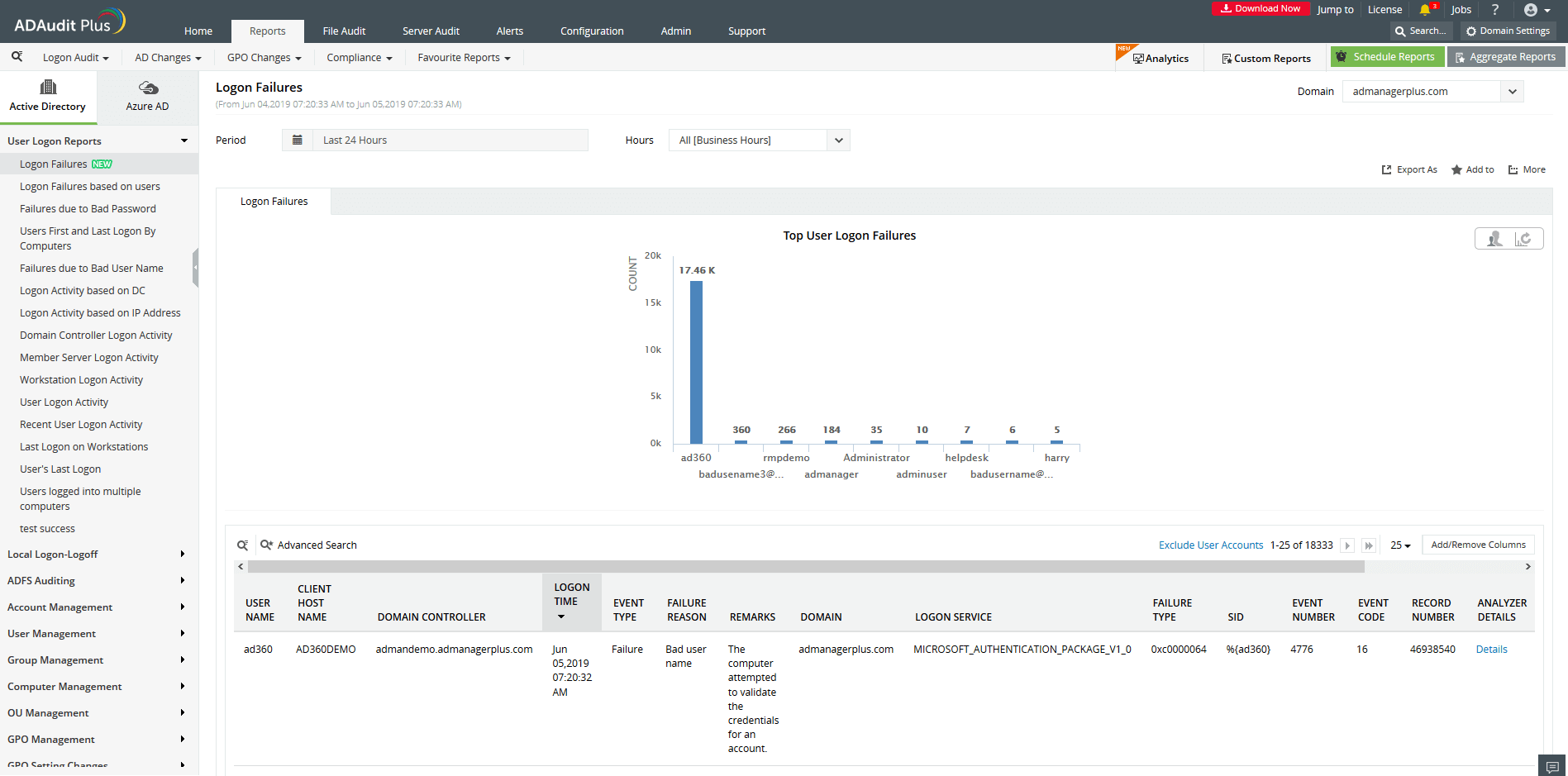Open the notifications bell icon
Screen dimensions: 1568x776
(x=1425, y=10)
